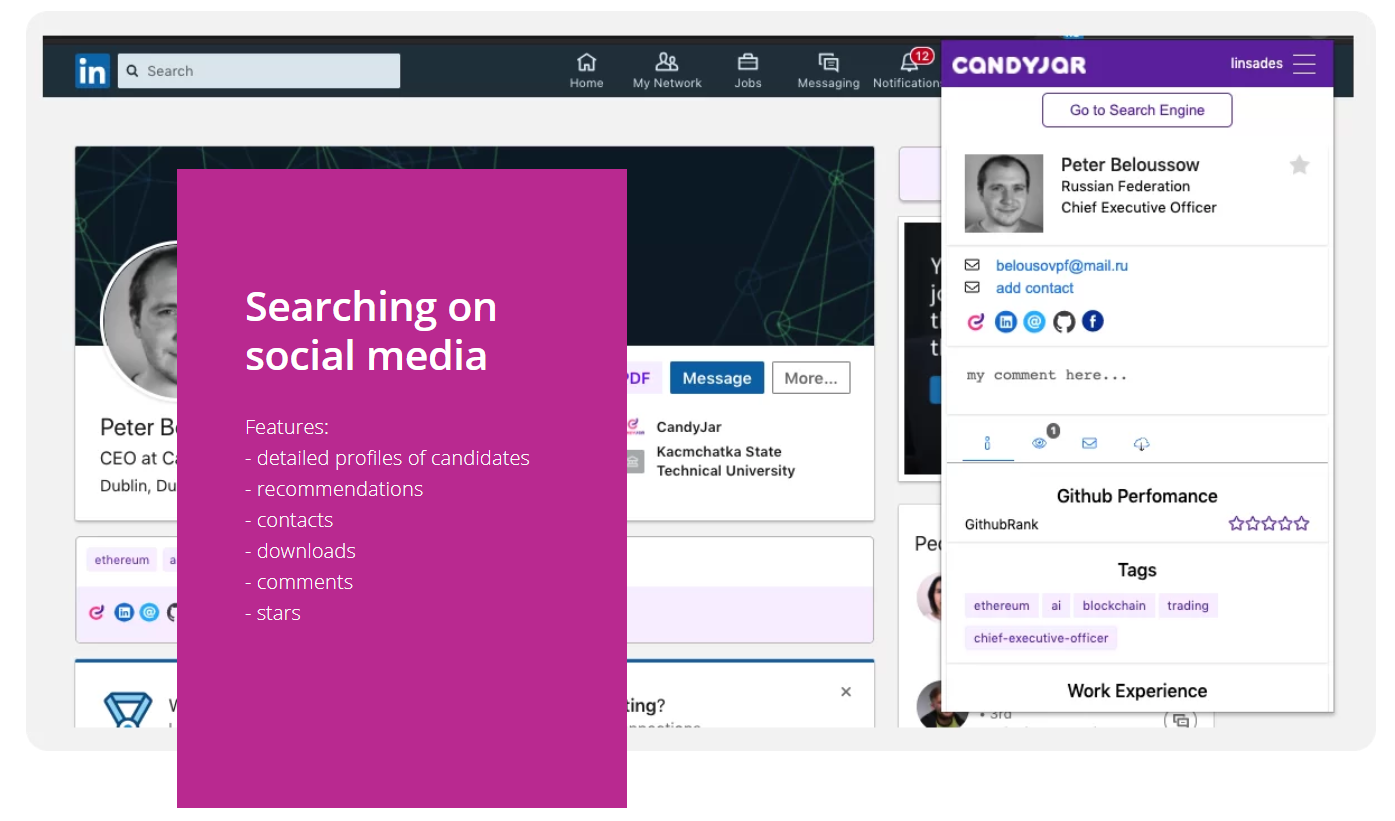The image size is (1395, 821).
Task: Star Peter Beloussow's CandyJar profile
Action: point(1299,165)
